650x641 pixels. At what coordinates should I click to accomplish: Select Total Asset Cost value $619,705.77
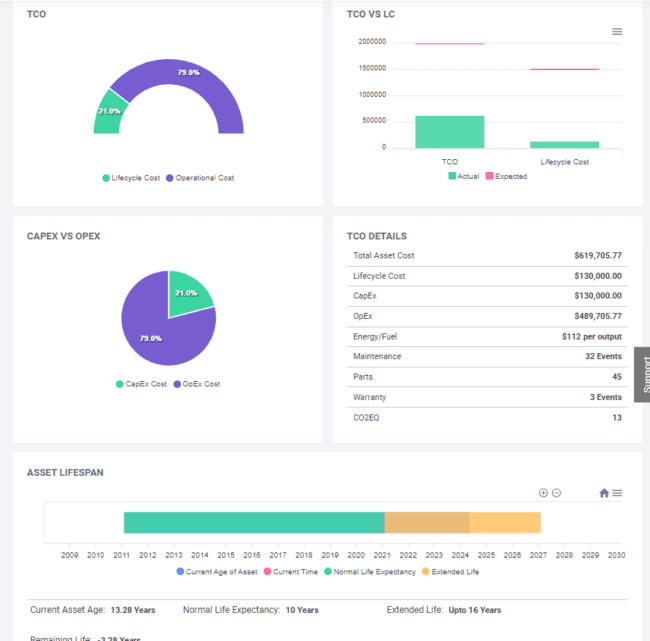pyautogui.click(x=598, y=255)
